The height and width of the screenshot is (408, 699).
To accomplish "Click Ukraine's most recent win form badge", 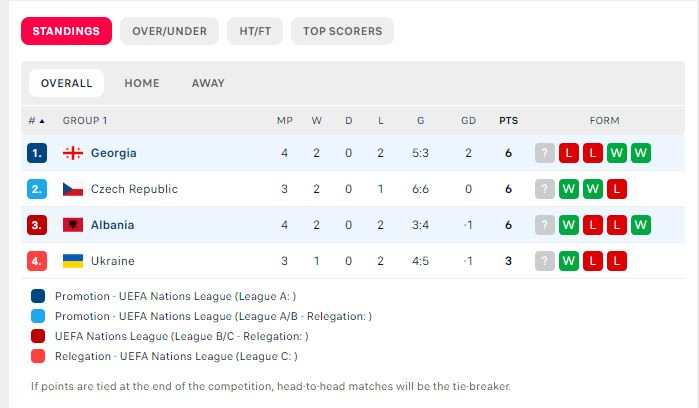I will [569, 261].
